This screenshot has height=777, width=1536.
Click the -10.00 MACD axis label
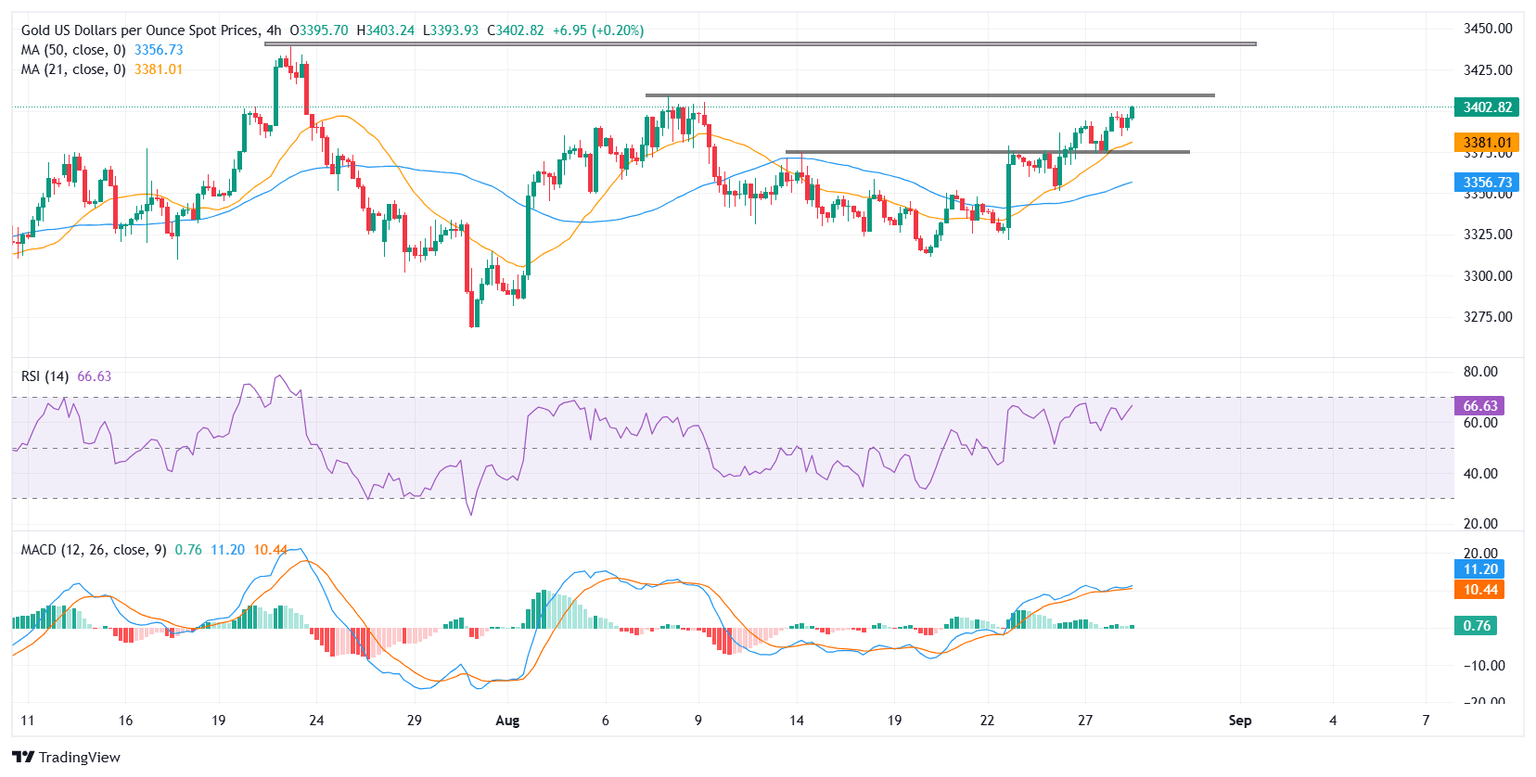1485,667
